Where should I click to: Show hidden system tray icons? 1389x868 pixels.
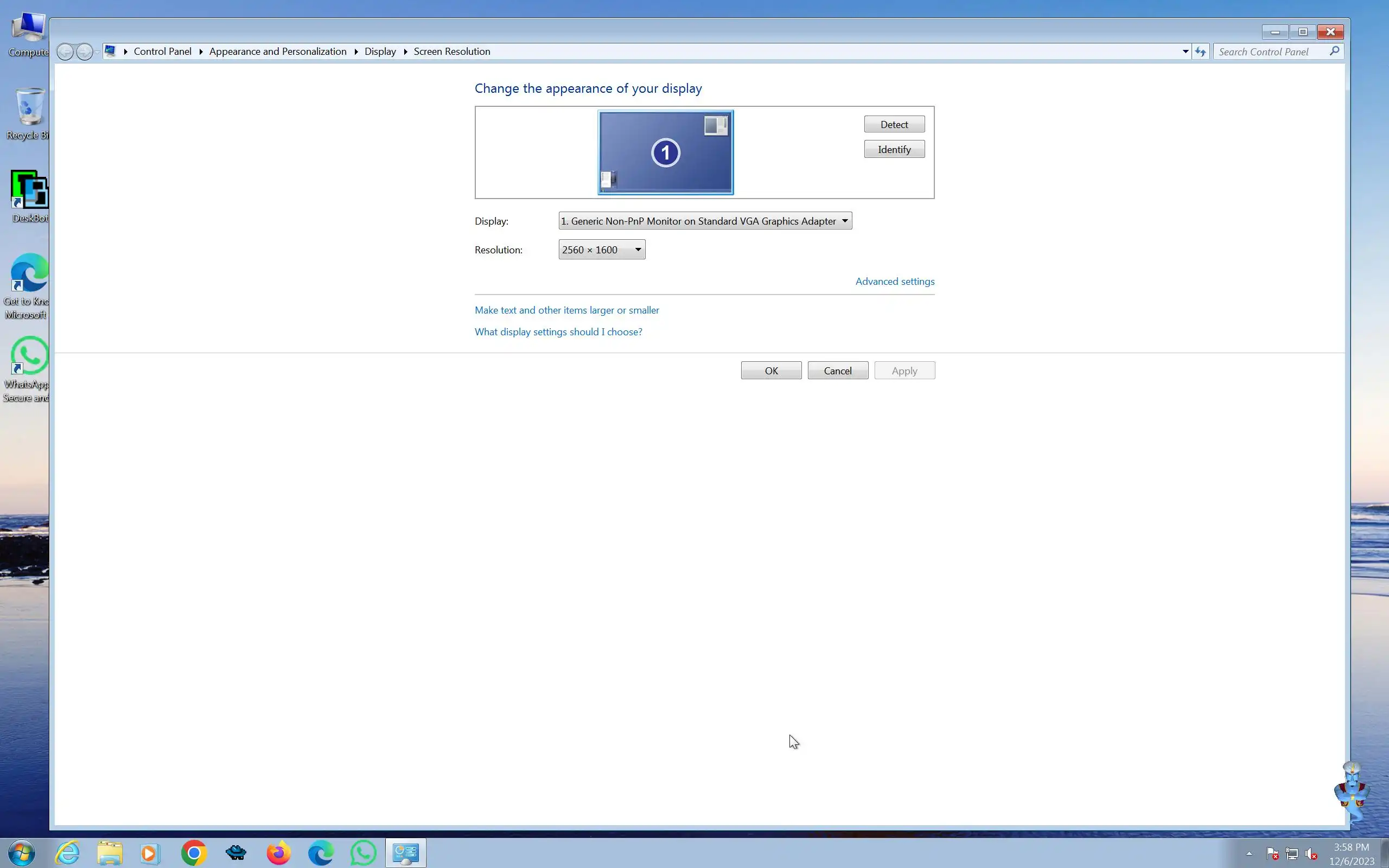1249,854
